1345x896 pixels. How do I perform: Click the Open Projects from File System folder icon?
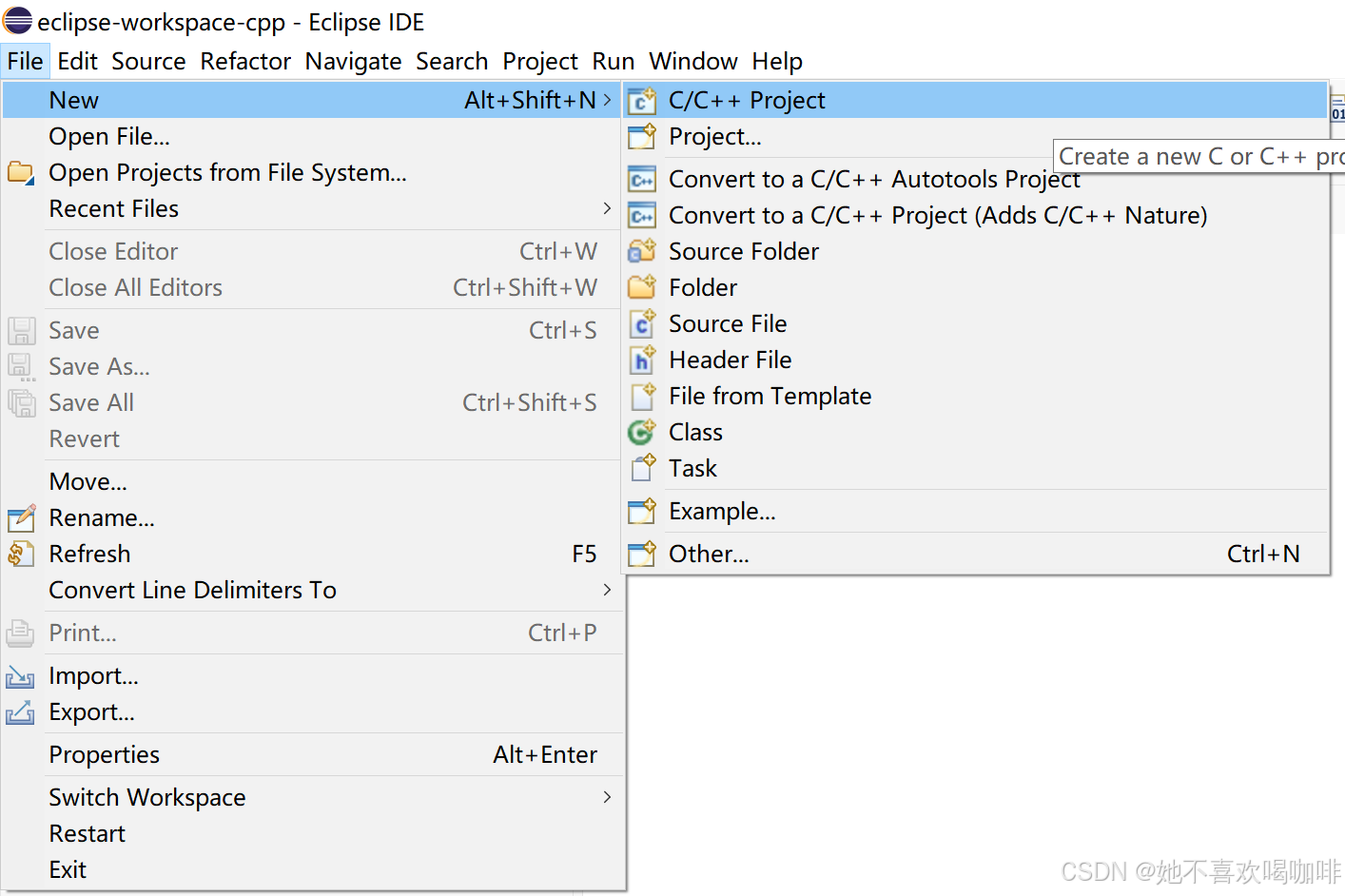tap(21, 173)
